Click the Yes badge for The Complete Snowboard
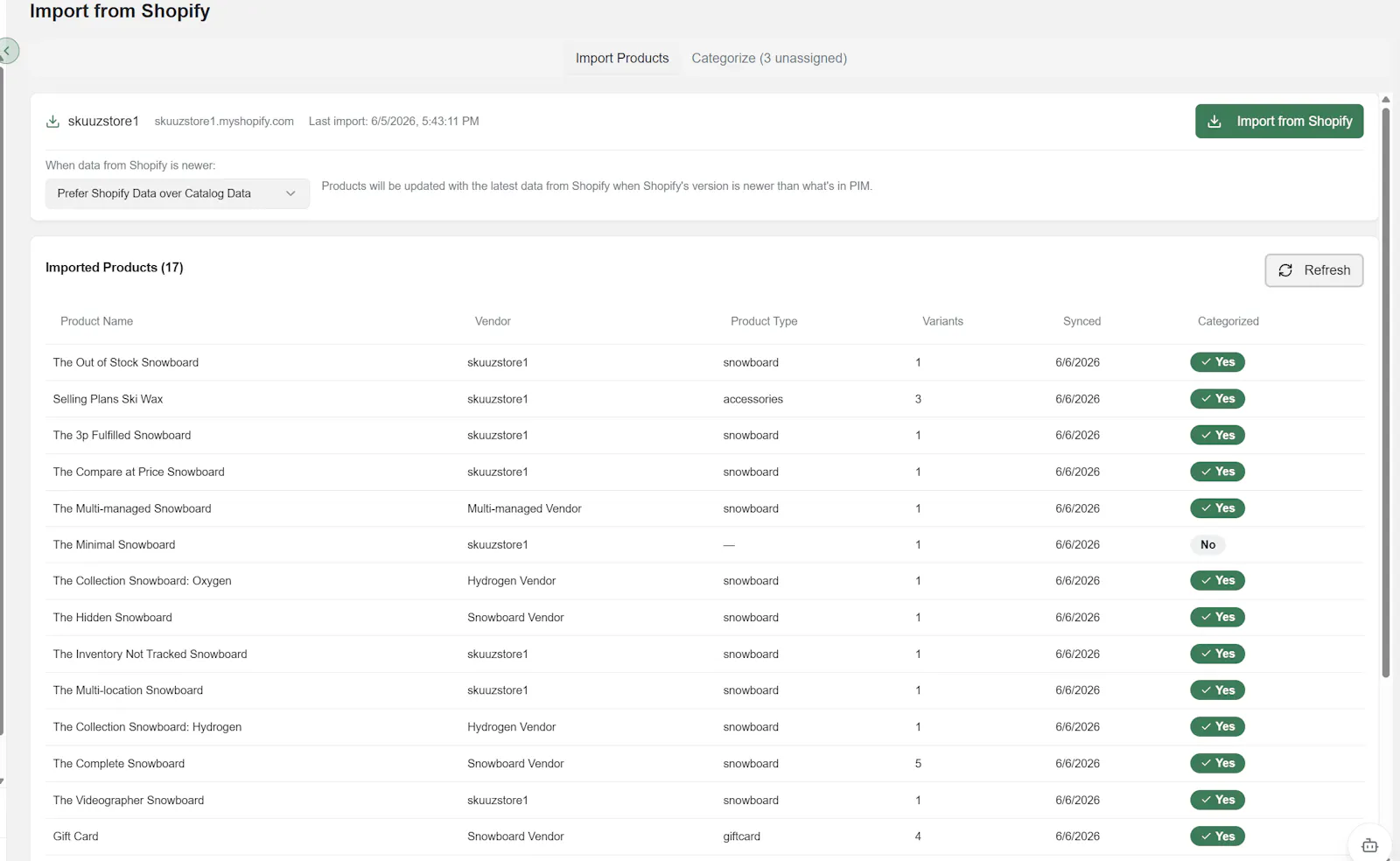Viewport: 1400px width, 861px height. click(1217, 764)
